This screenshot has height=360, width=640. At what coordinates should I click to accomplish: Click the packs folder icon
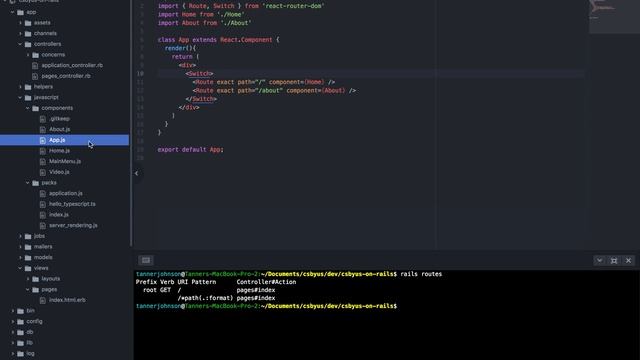click(36, 183)
